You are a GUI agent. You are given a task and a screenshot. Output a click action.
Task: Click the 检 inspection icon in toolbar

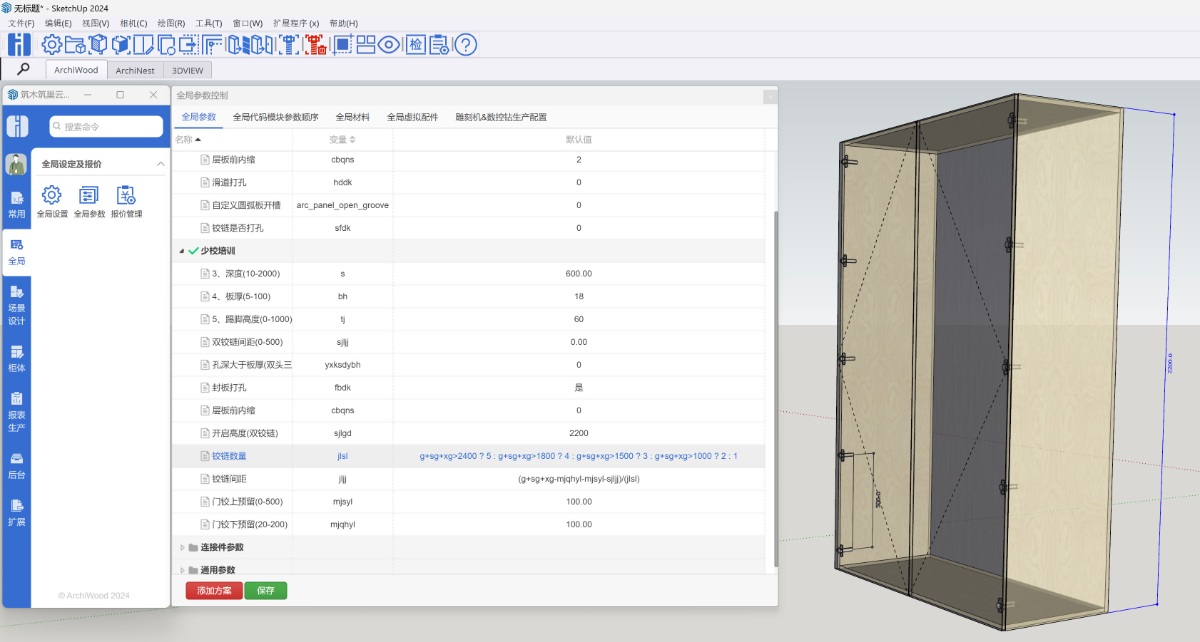coord(415,44)
